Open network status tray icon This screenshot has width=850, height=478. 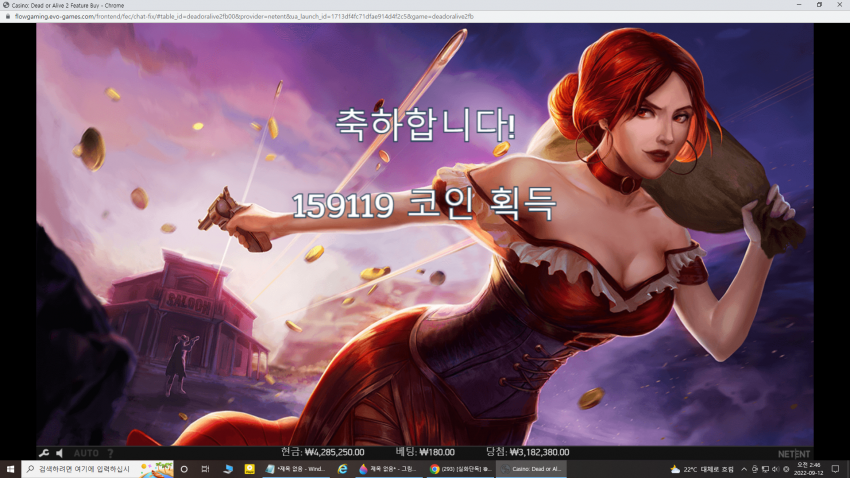765,469
